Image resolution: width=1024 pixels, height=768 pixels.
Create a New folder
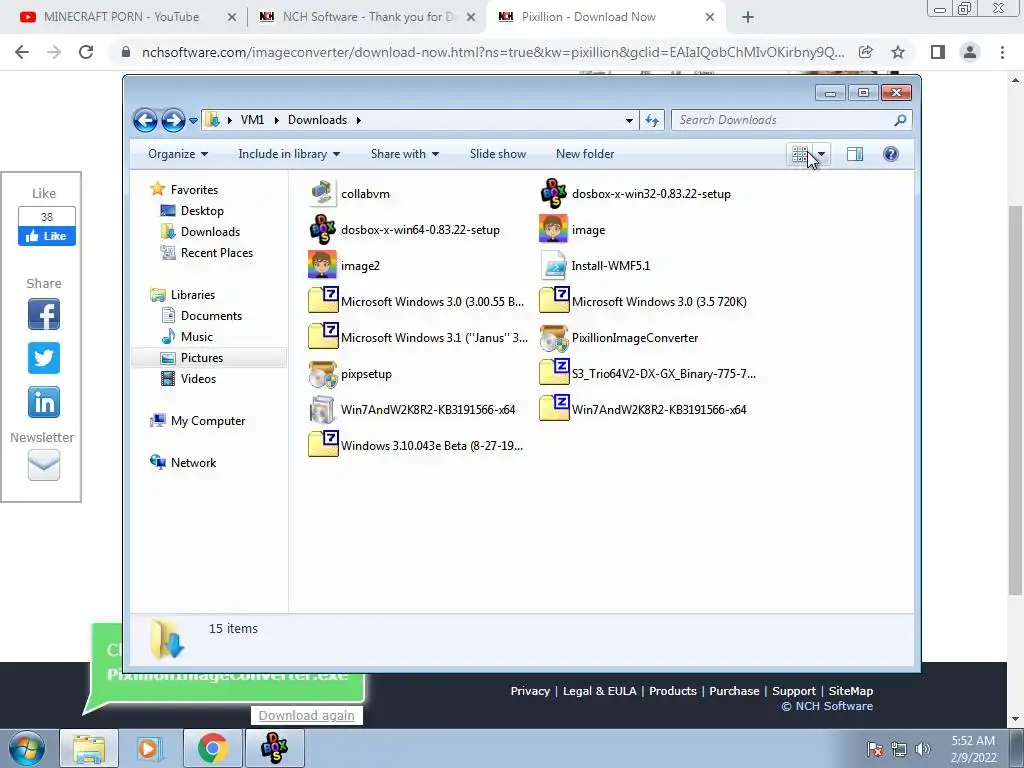584,154
